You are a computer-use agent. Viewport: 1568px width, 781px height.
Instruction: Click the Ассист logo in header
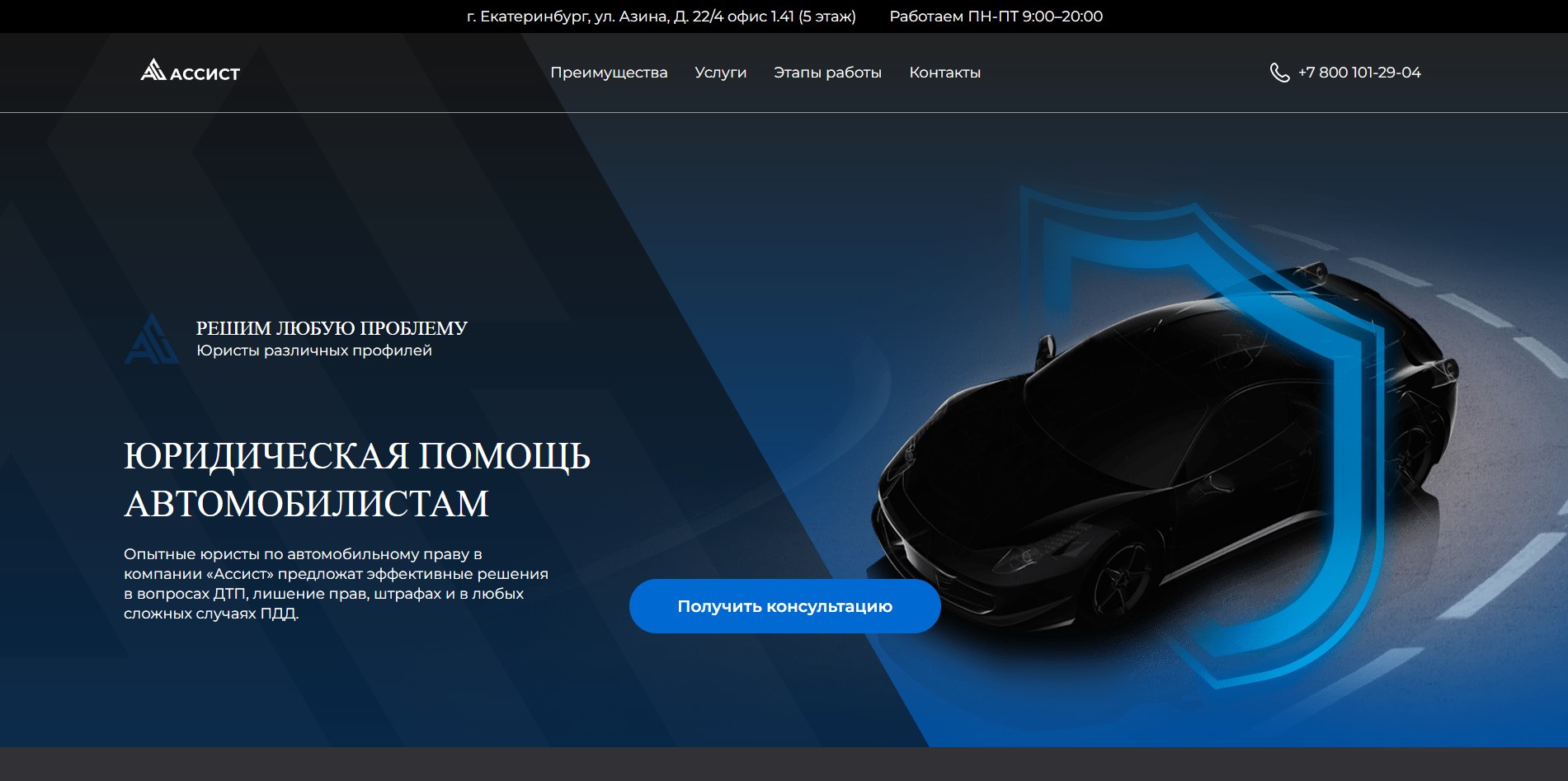(x=190, y=71)
